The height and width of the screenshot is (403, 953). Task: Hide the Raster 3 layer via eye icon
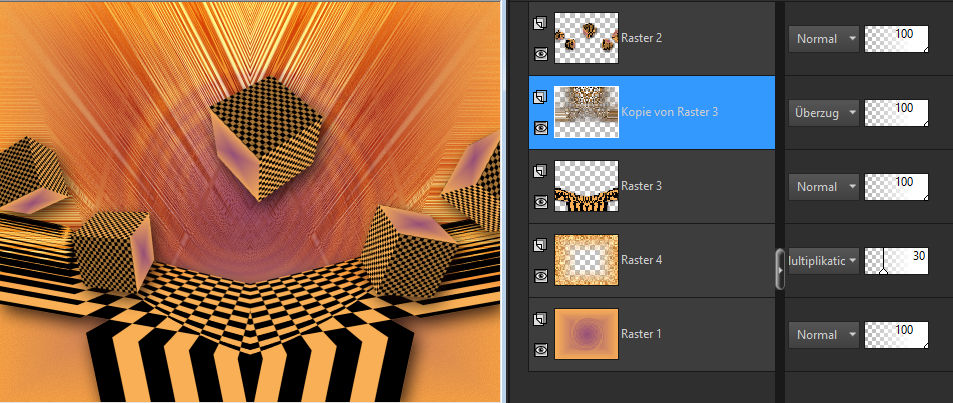click(541, 202)
